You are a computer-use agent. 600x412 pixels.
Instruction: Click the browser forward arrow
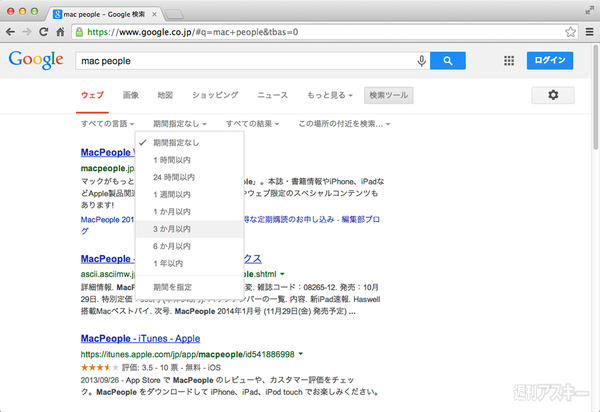27,32
